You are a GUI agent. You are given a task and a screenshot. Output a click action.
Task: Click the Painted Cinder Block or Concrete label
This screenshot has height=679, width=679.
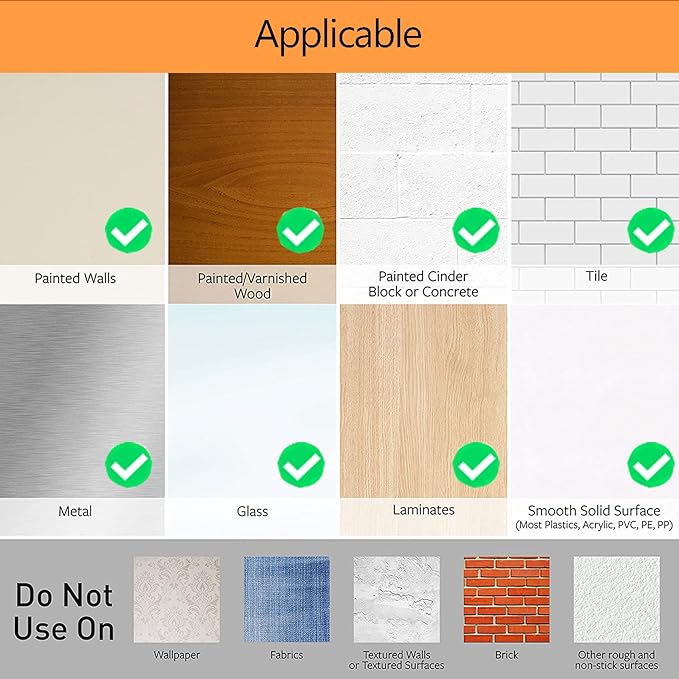click(x=423, y=284)
